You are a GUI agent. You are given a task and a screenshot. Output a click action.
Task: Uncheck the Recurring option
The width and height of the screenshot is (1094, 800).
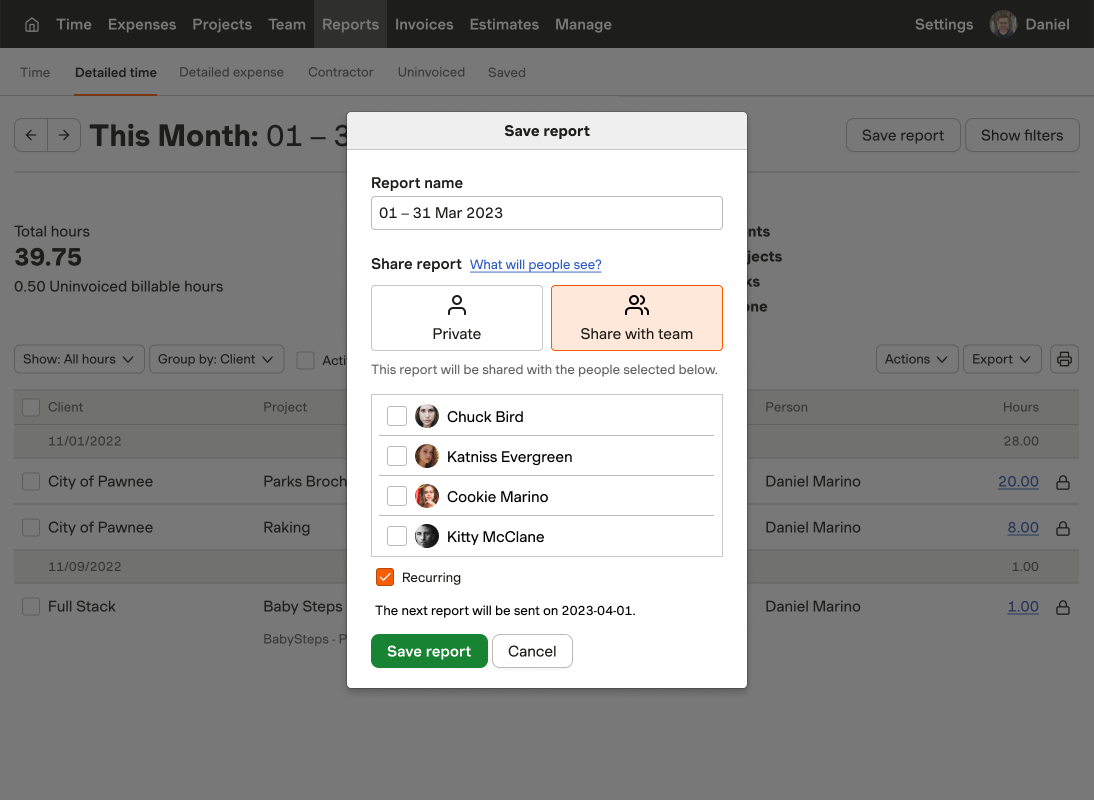(385, 577)
